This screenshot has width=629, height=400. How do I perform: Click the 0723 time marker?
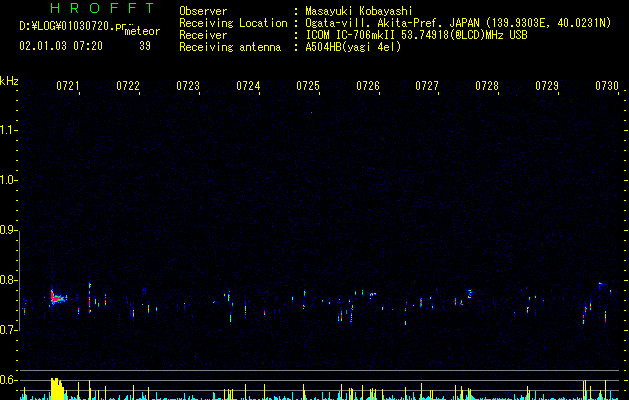coord(188,86)
